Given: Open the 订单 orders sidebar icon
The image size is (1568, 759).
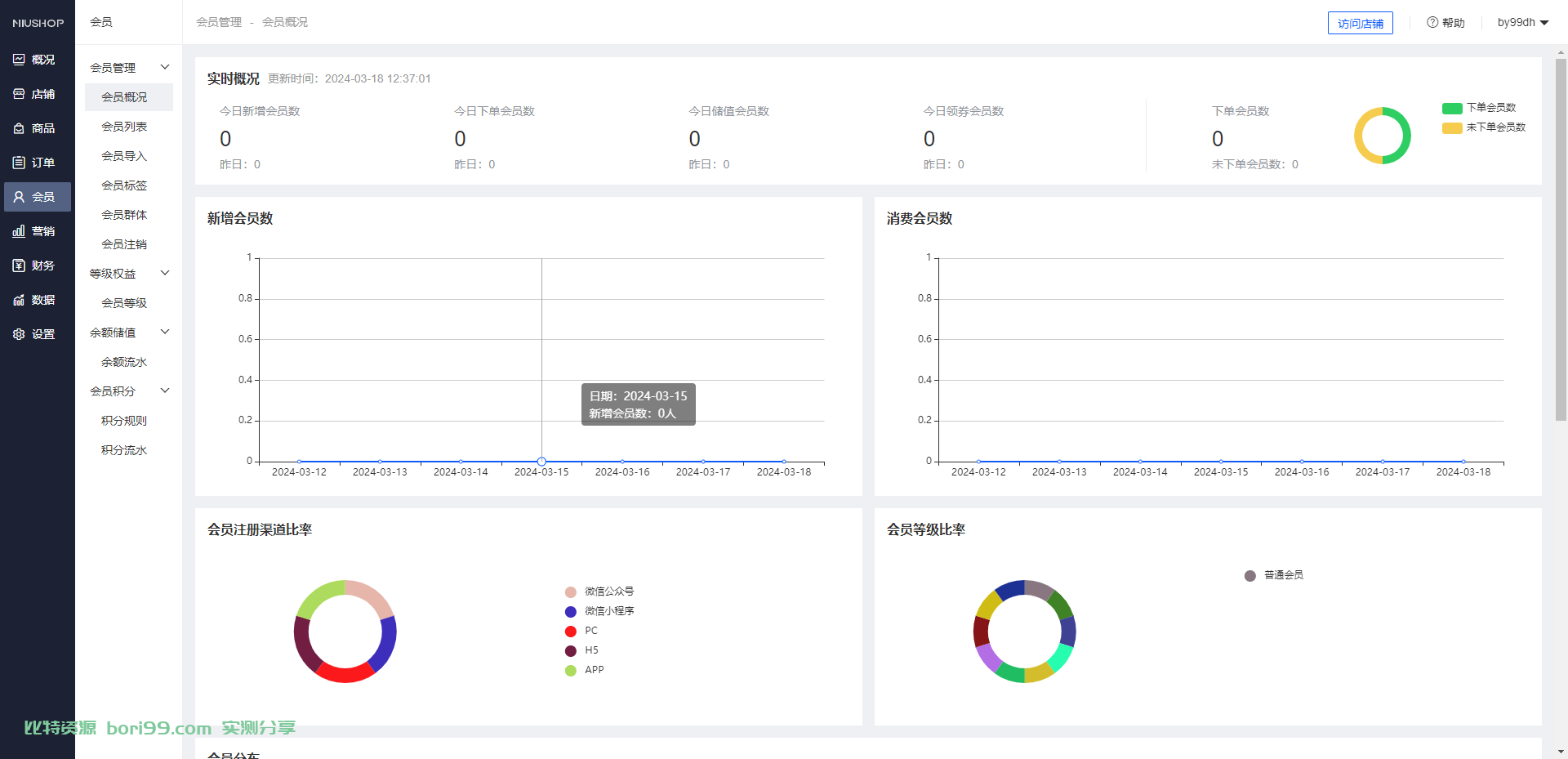Looking at the screenshot, I should 19,163.
